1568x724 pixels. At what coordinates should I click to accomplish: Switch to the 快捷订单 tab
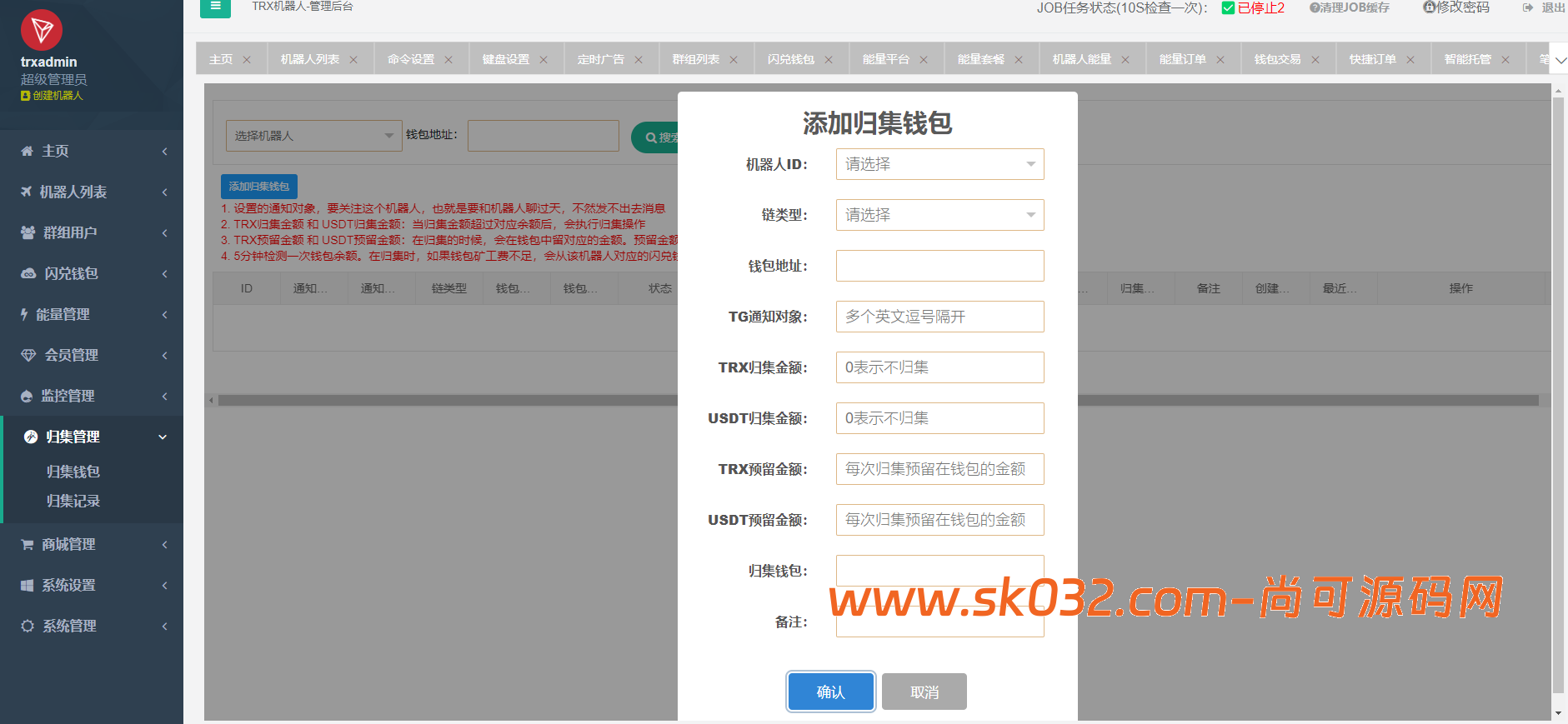click(1372, 59)
